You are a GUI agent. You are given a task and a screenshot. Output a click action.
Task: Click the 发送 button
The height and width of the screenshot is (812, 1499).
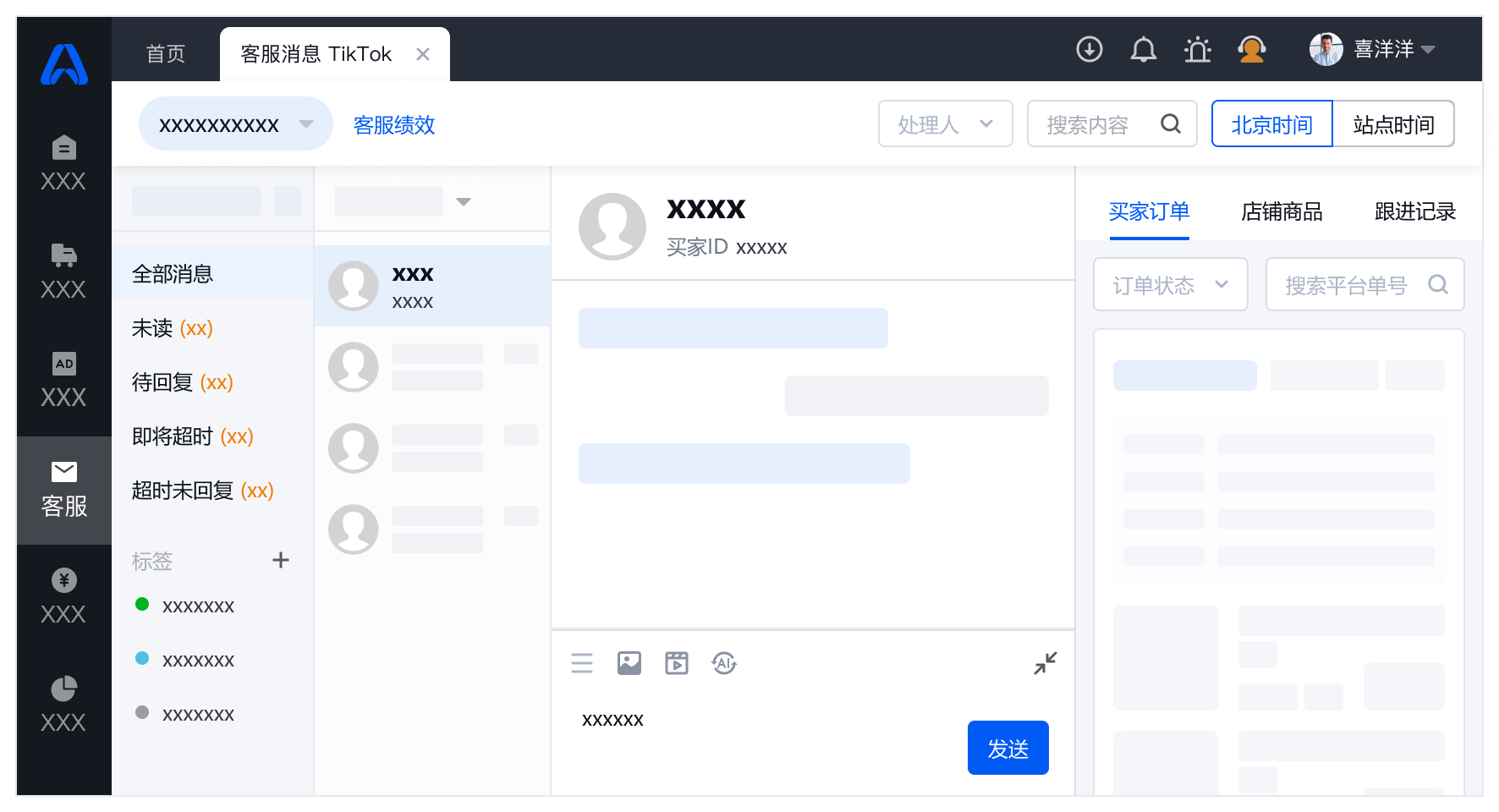(1008, 748)
